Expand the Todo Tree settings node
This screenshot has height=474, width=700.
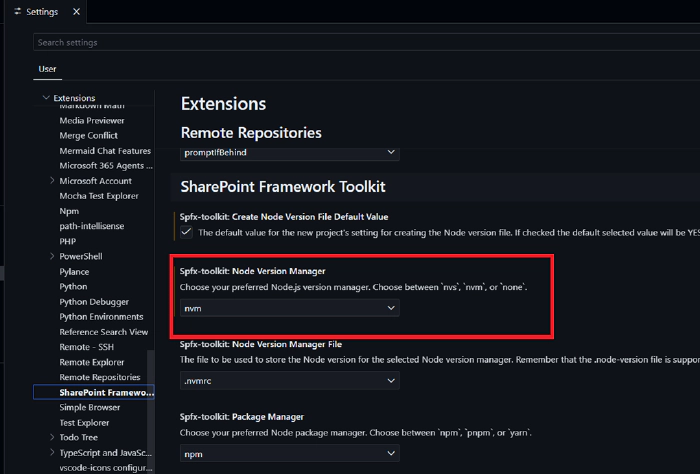52,437
